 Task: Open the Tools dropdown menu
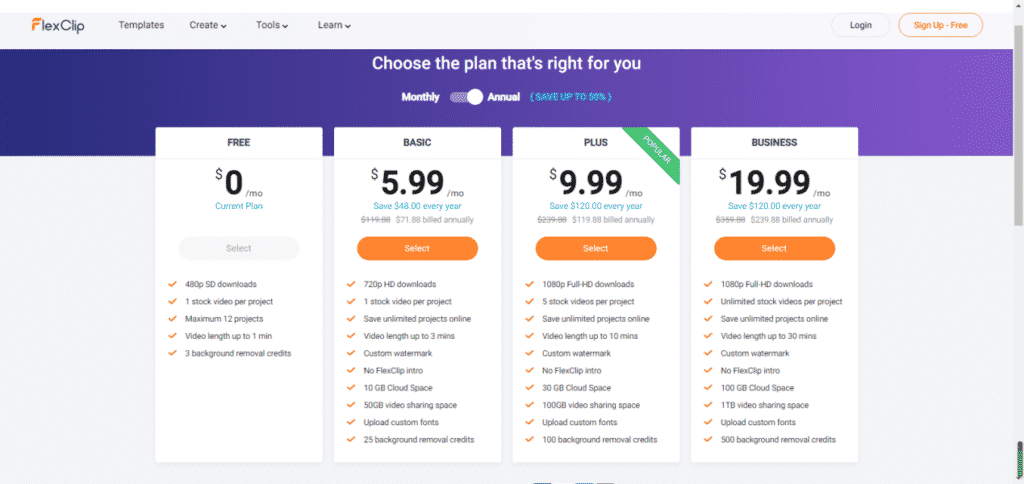click(x=272, y=25)
